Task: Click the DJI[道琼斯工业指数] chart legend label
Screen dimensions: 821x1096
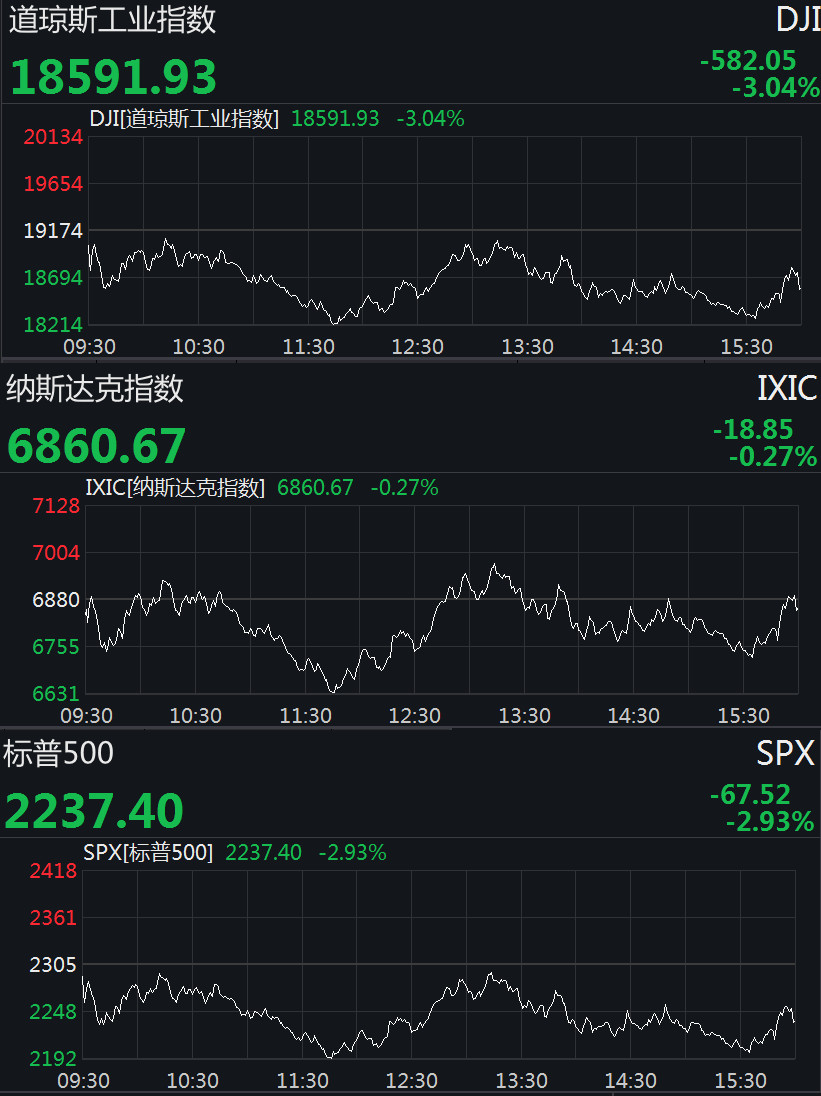Action: (184, 119)
